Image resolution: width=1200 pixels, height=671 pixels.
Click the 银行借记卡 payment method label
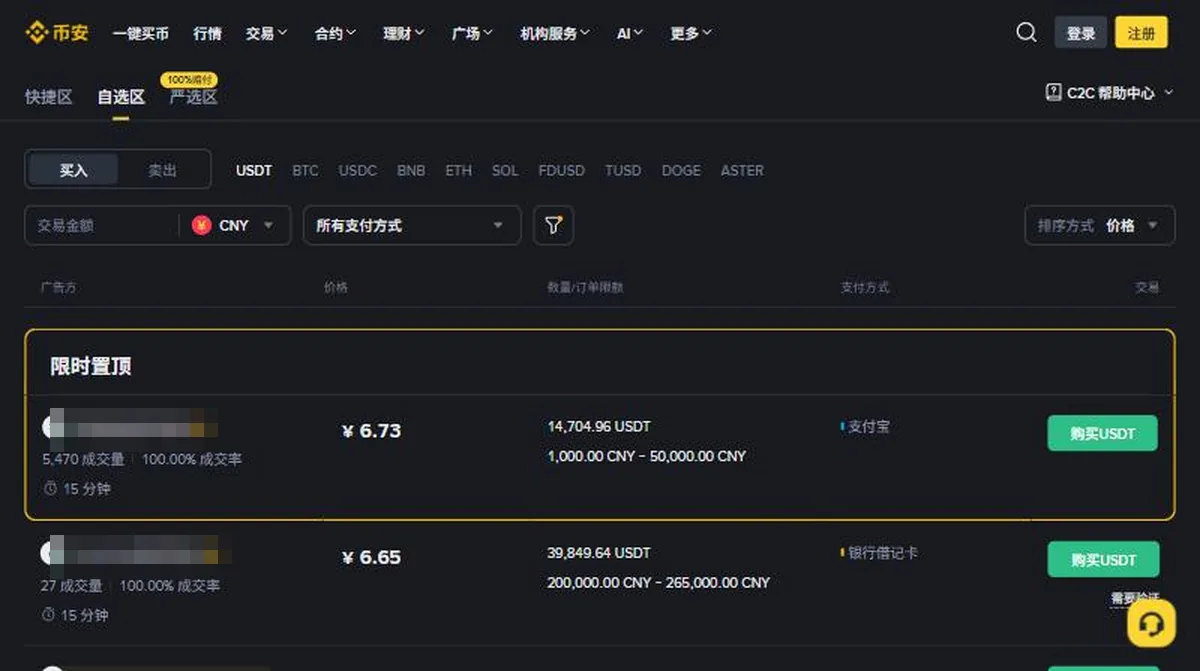click(x=882, y=552)
